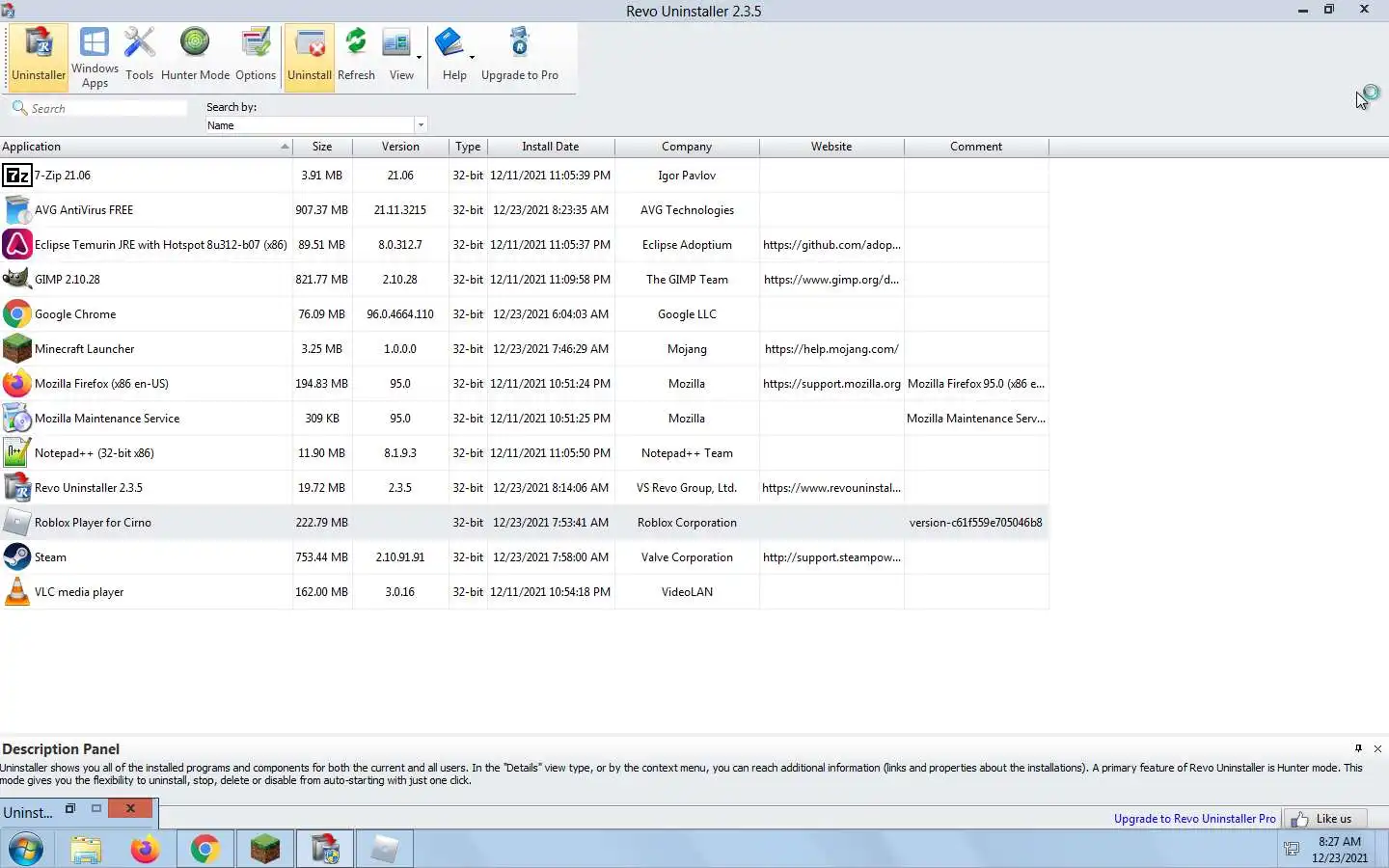The width and height of the screenshot is (1389, 868).
Task: Select the Roblox version comment cell
Action: 975,523
